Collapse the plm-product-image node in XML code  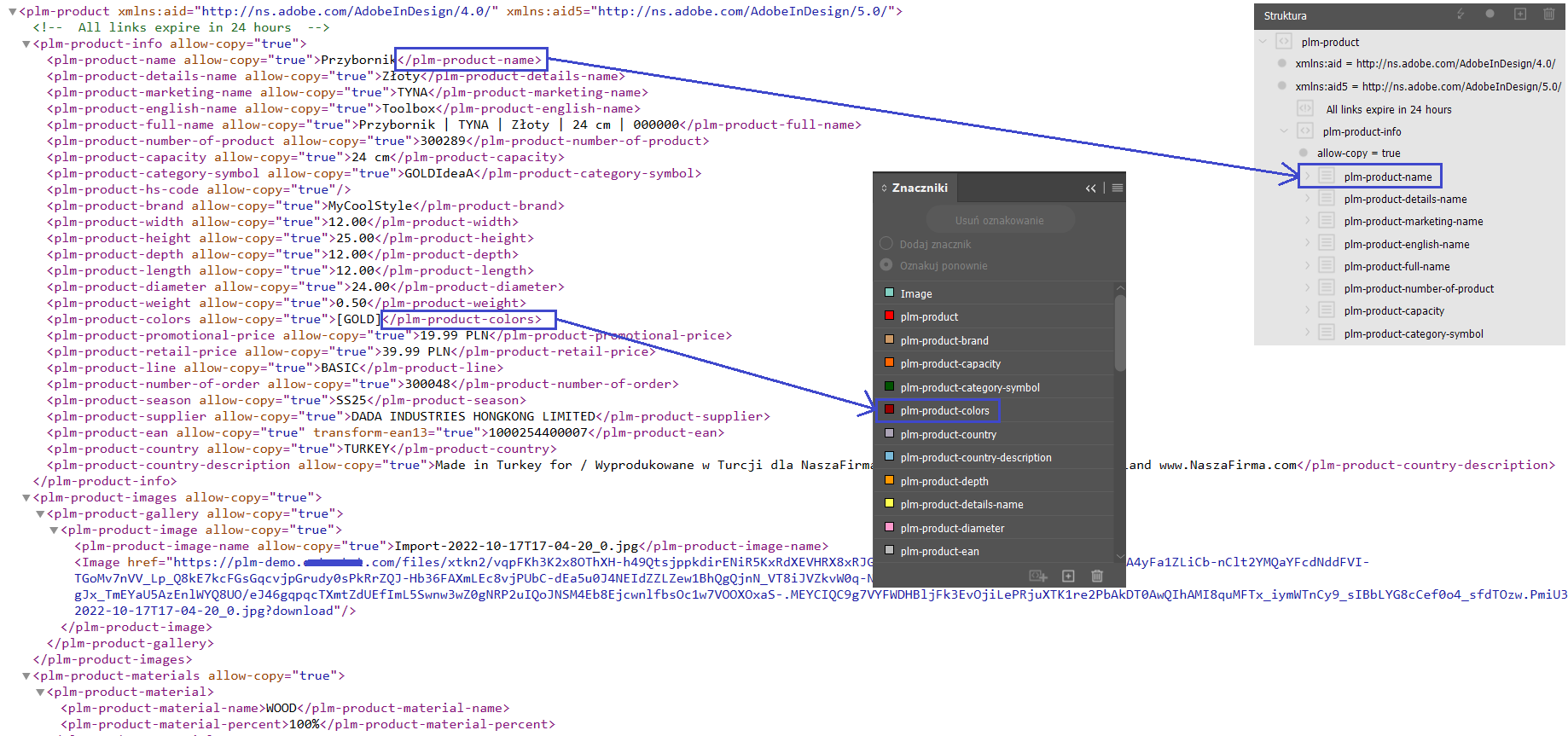coord(54,530)
